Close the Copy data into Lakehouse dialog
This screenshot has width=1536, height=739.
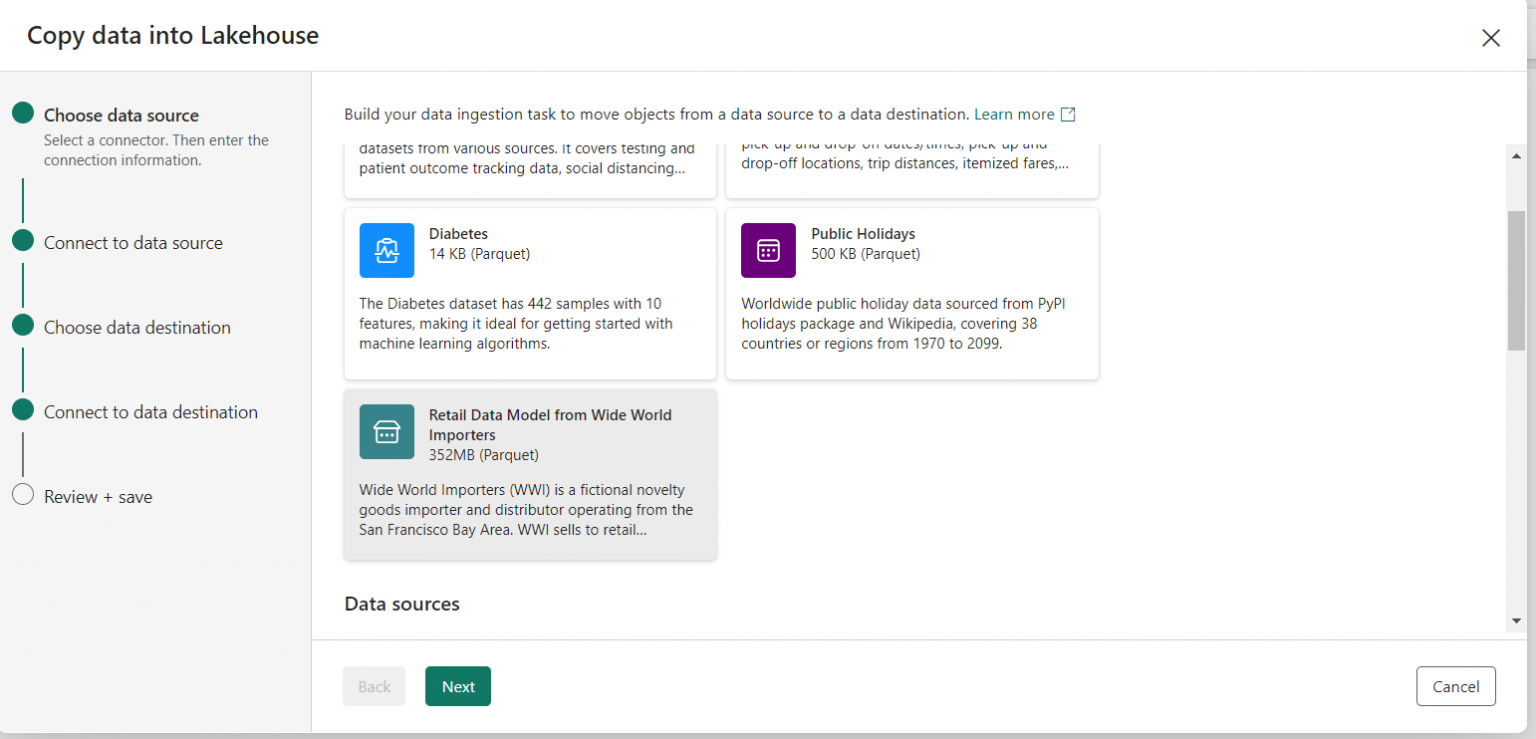[x=1491, y=37]
